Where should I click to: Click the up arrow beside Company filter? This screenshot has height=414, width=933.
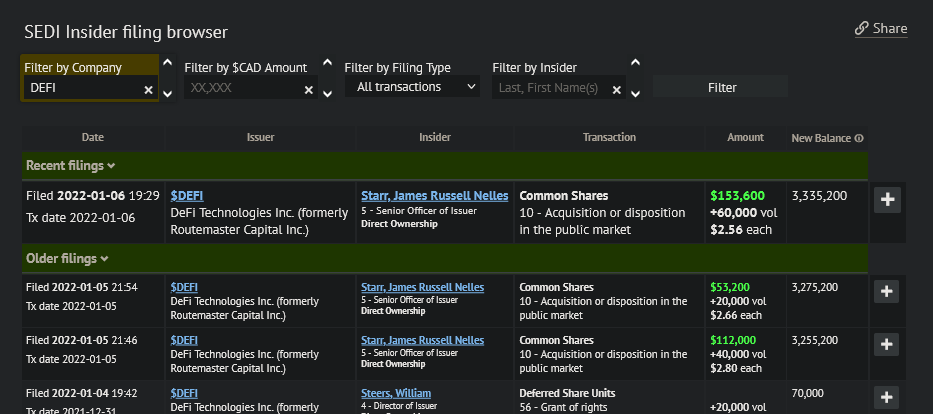point(167,63)
